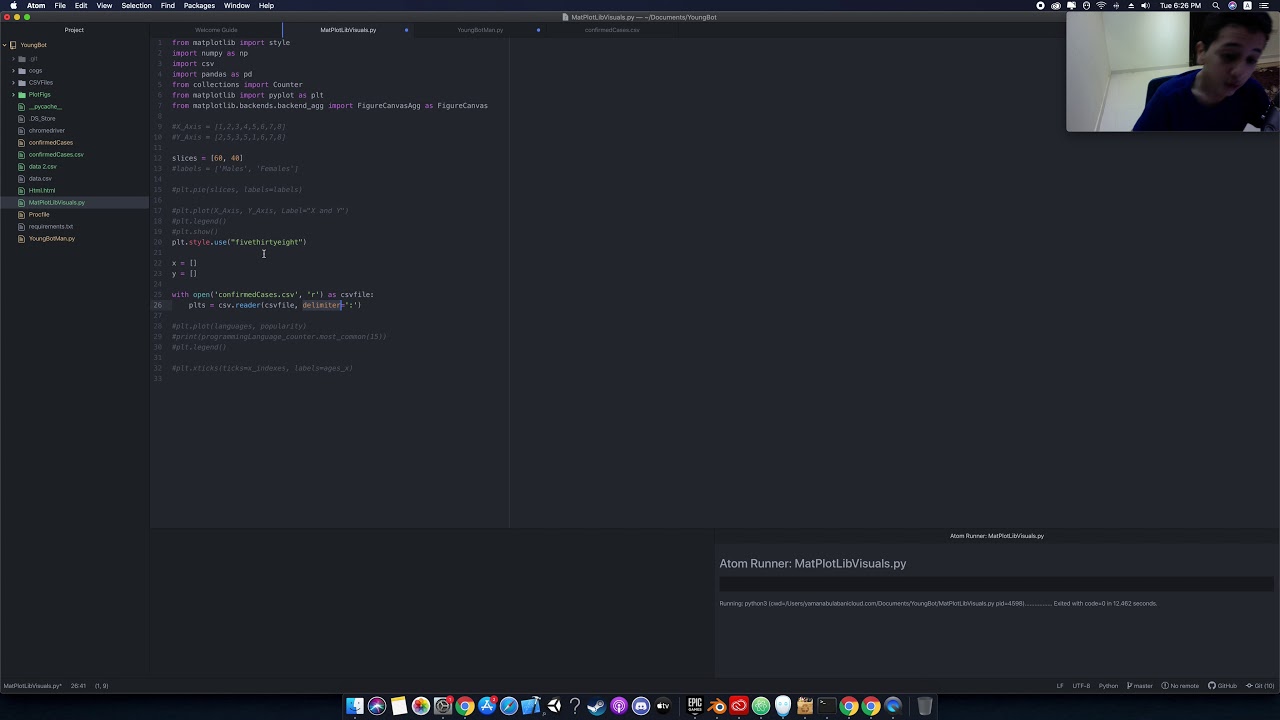This screenshot has height=720, width=1280.
Task: Open the Selection menu
Action: pyautogui.click(x=136, y=6)
